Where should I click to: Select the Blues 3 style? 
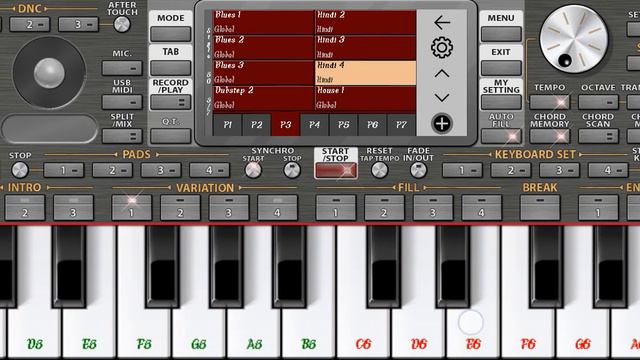click(x=263, y=73)
